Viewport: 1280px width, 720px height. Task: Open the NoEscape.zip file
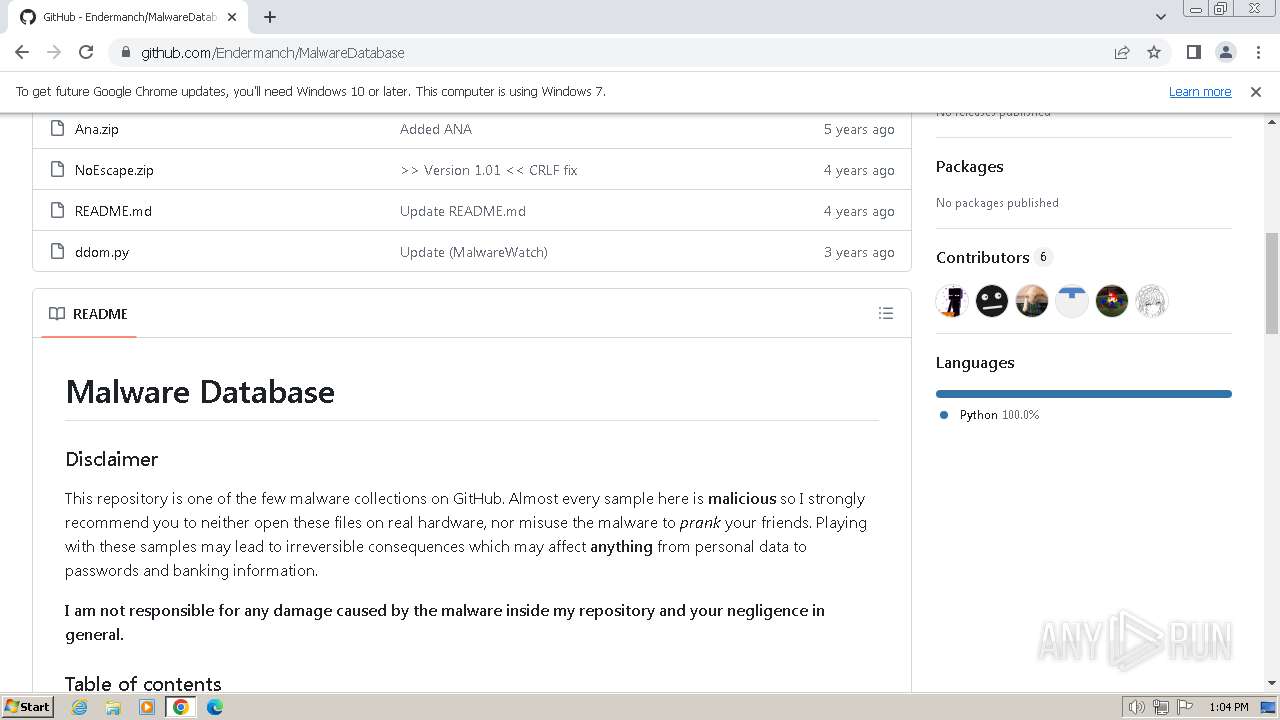[x=114, y=170]
